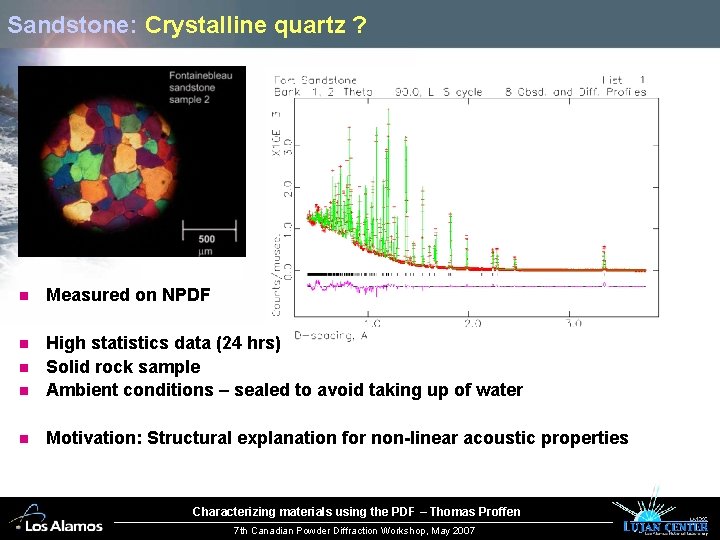Click the pink bullet next to 'Measured on NPDF'
Screen dimensions: 720x540
(24, 296)
